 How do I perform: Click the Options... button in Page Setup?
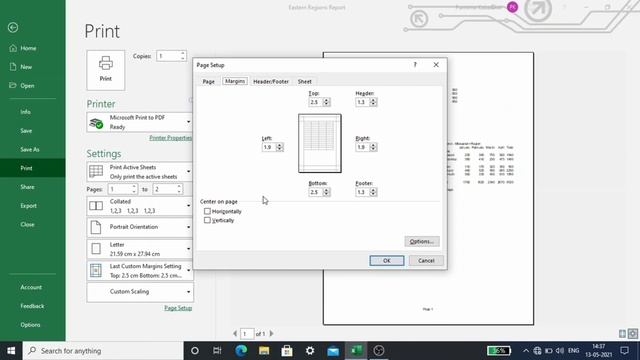(422, 242)
